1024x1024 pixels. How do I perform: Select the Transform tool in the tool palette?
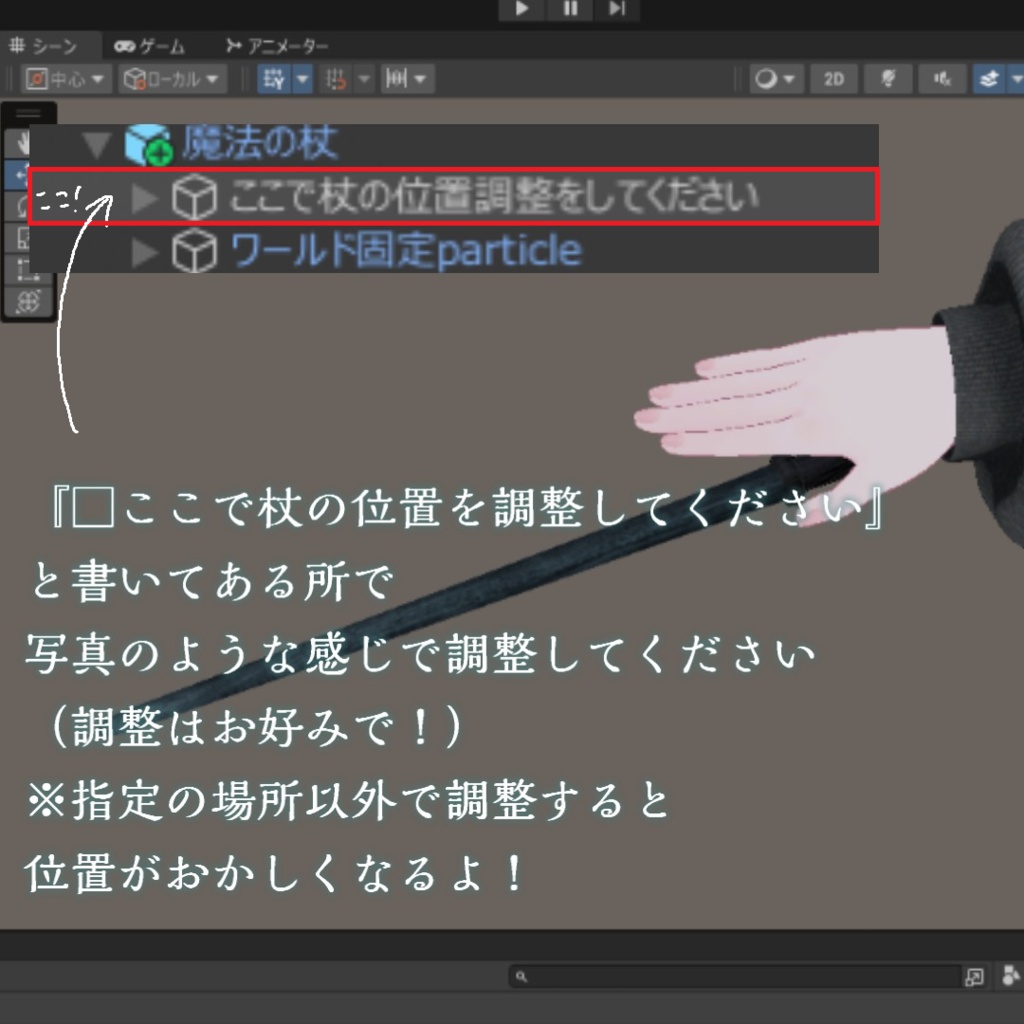tap(27, 301)
